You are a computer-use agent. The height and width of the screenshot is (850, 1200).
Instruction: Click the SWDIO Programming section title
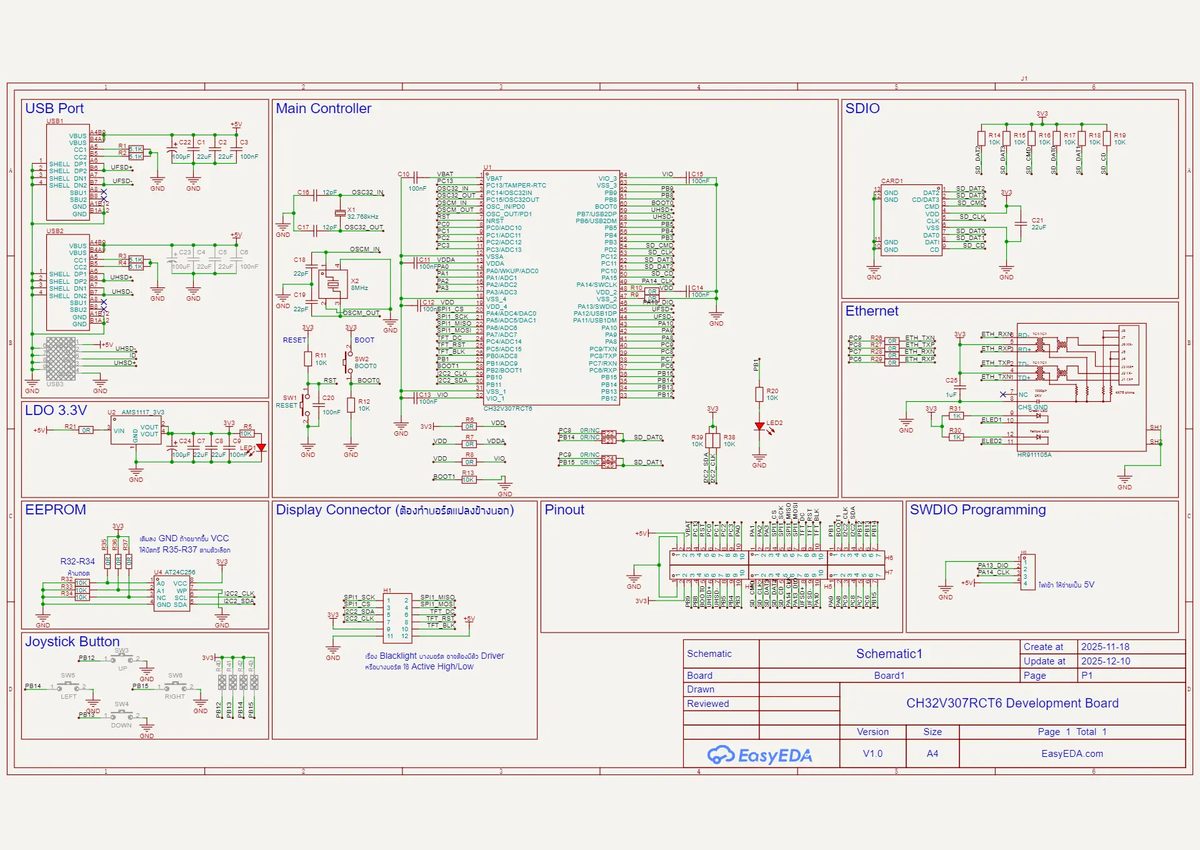click(977, 509)
